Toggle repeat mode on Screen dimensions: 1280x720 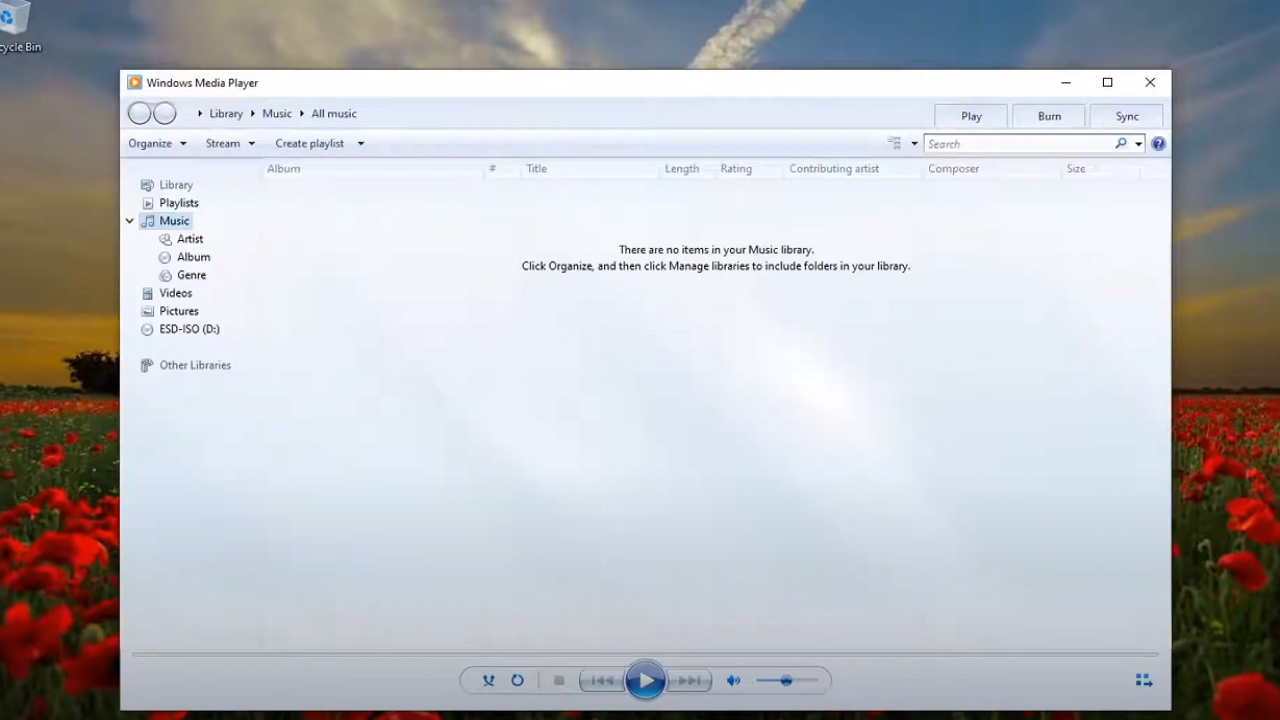[x=517, y=681]
